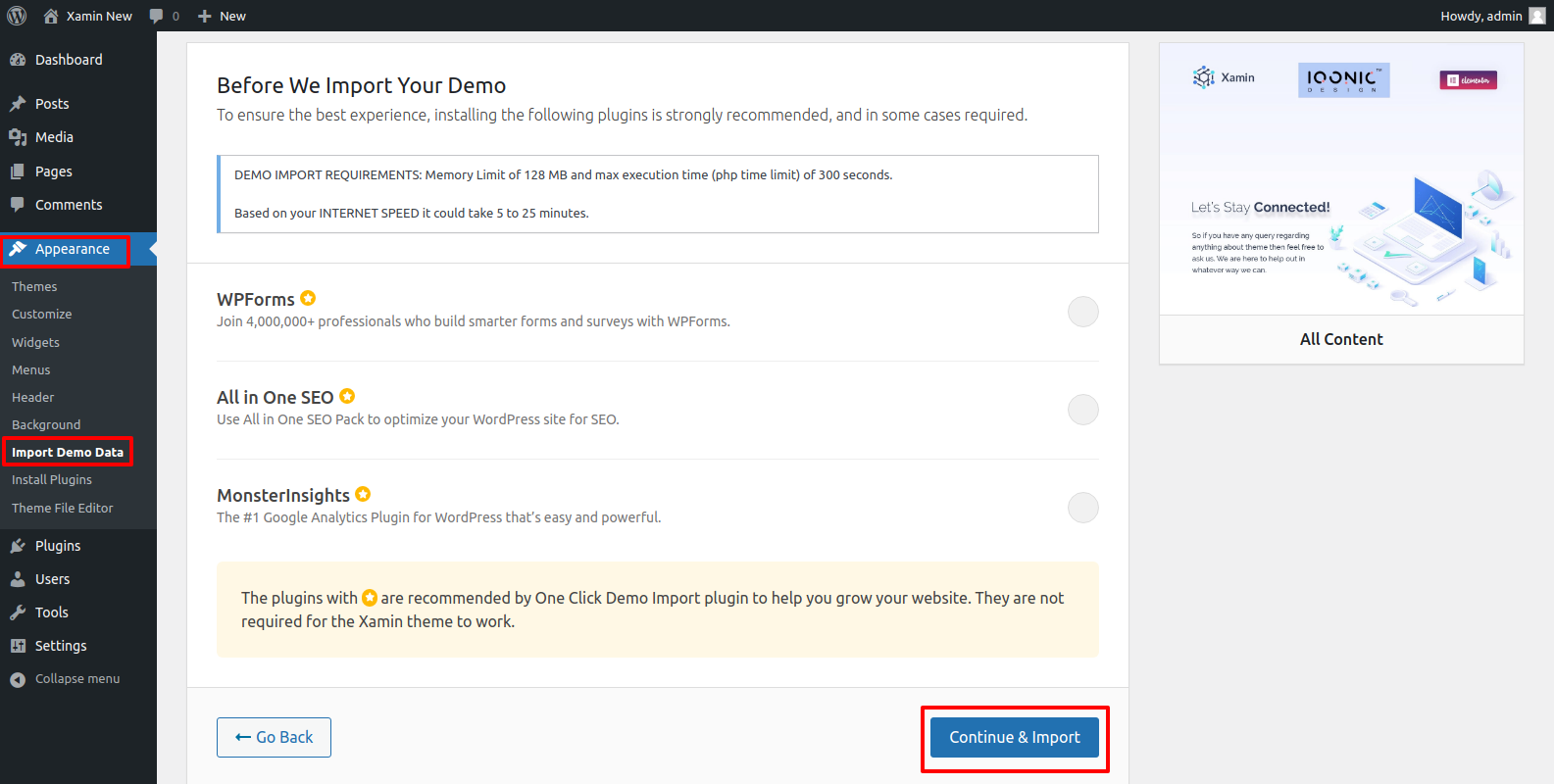Select Import Demo Data submenu item
The width and height of the screenshot is (1554, 784).
click(68, 452)
